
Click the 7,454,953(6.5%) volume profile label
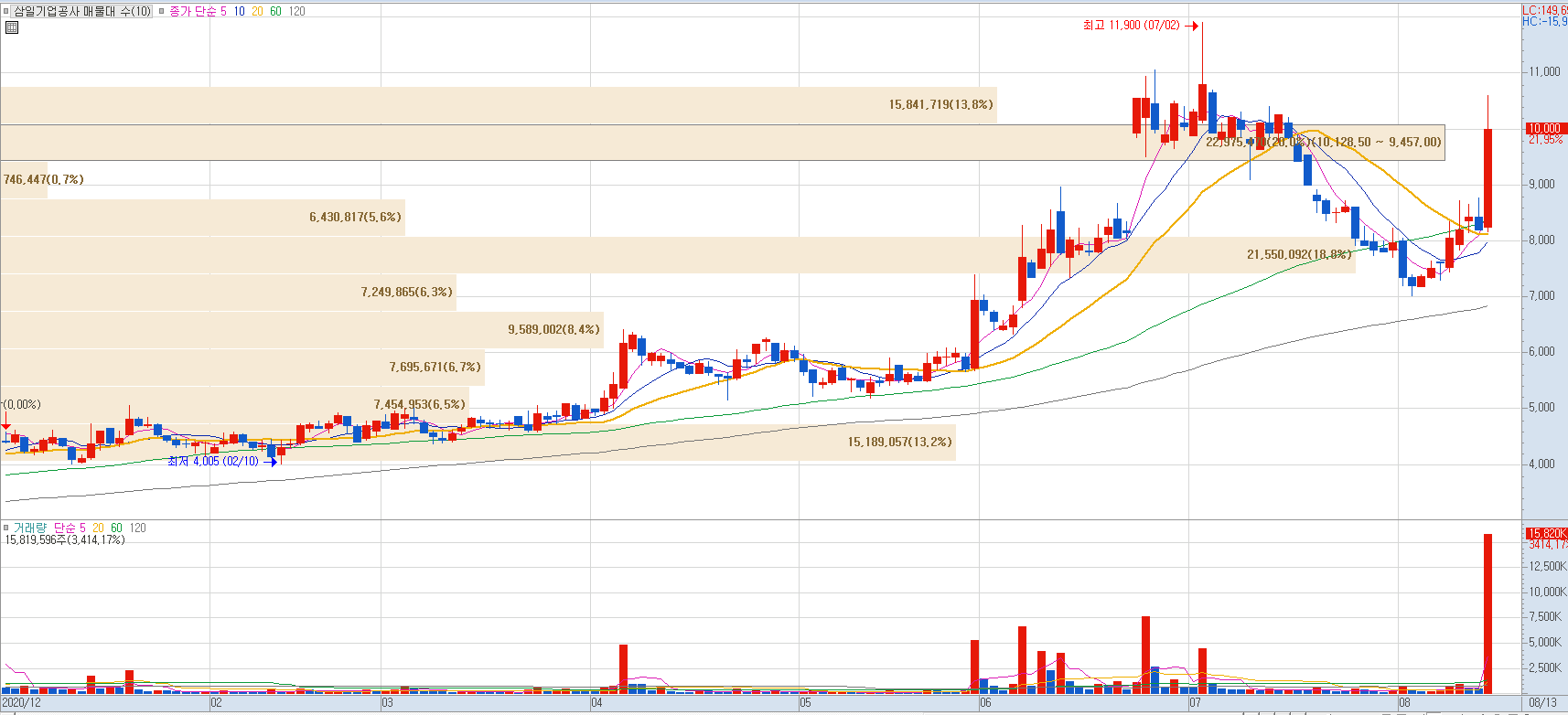419,405
